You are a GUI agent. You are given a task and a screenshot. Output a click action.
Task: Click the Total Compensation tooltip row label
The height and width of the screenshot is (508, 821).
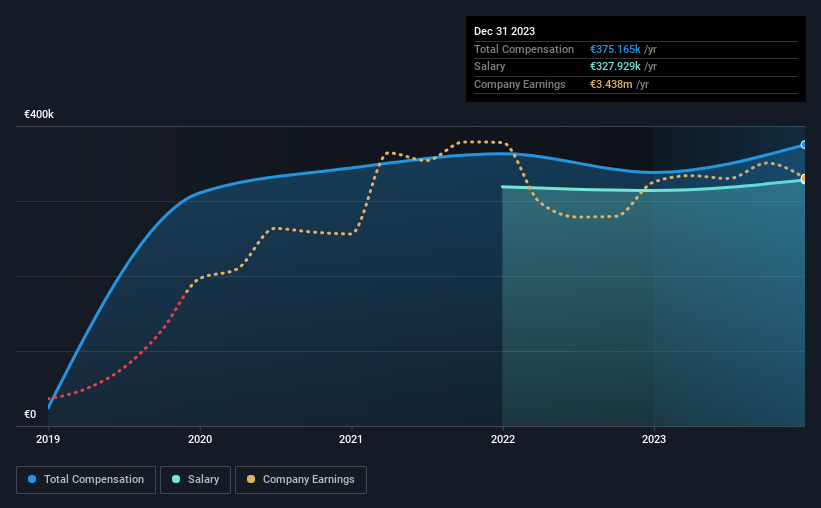tap(524, 49)
